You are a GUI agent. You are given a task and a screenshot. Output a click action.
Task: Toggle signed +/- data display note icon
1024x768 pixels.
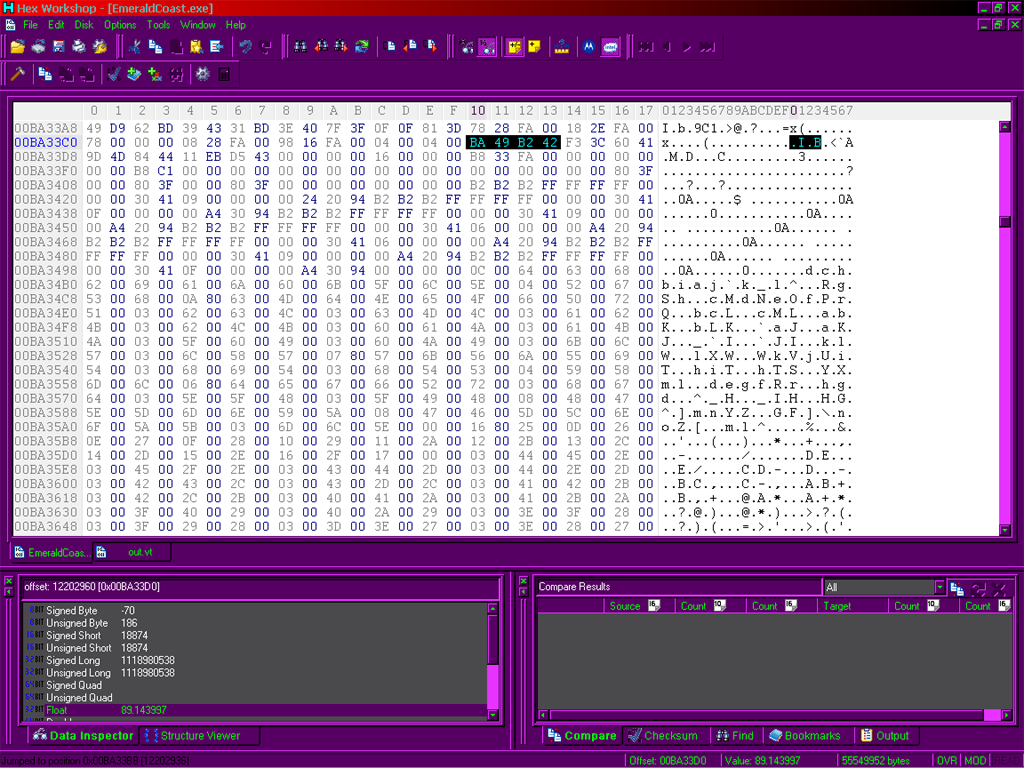[514, 47]
